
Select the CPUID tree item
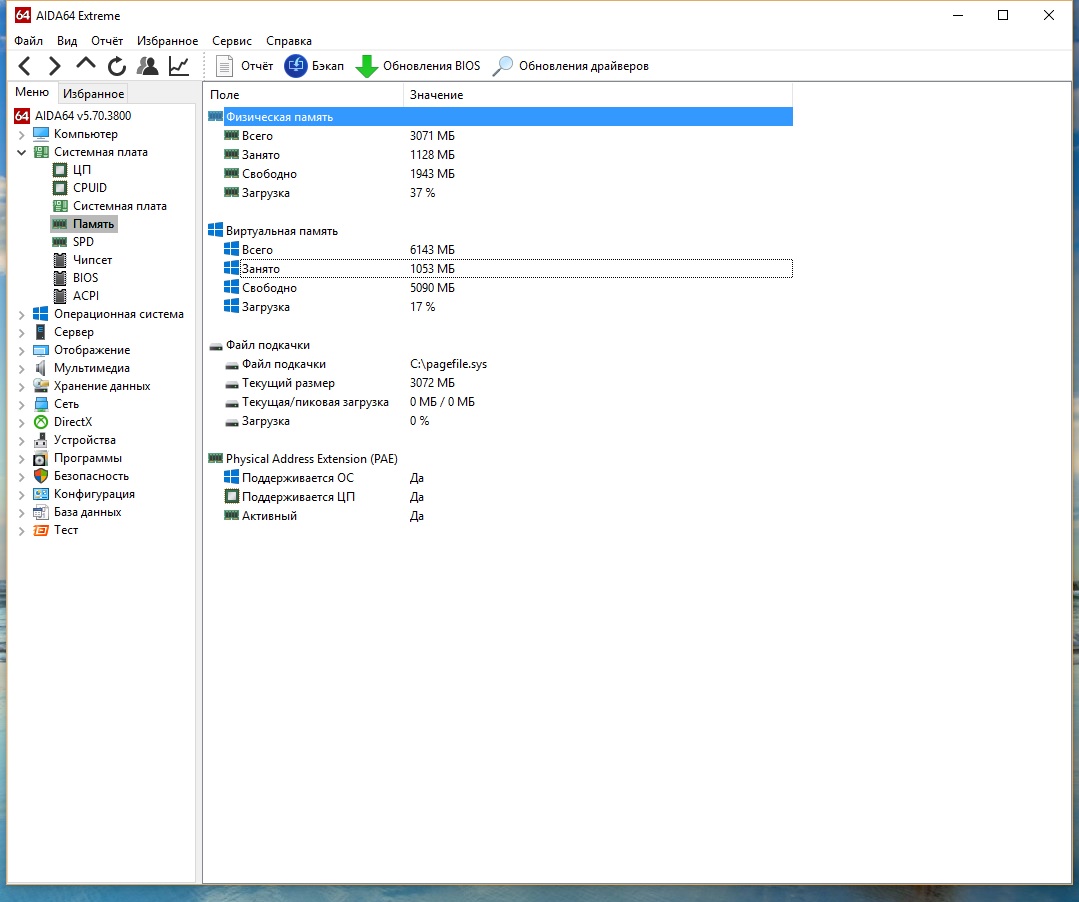(x=89, y=188)
